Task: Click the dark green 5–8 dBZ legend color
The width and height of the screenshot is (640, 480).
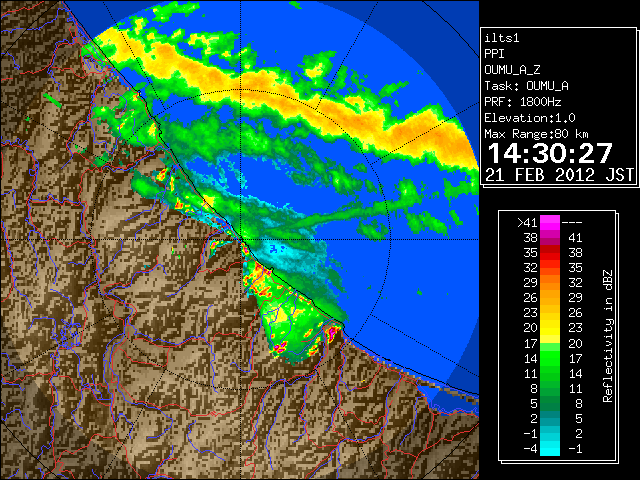Action: pyautogui.click(x=550, y=403)
